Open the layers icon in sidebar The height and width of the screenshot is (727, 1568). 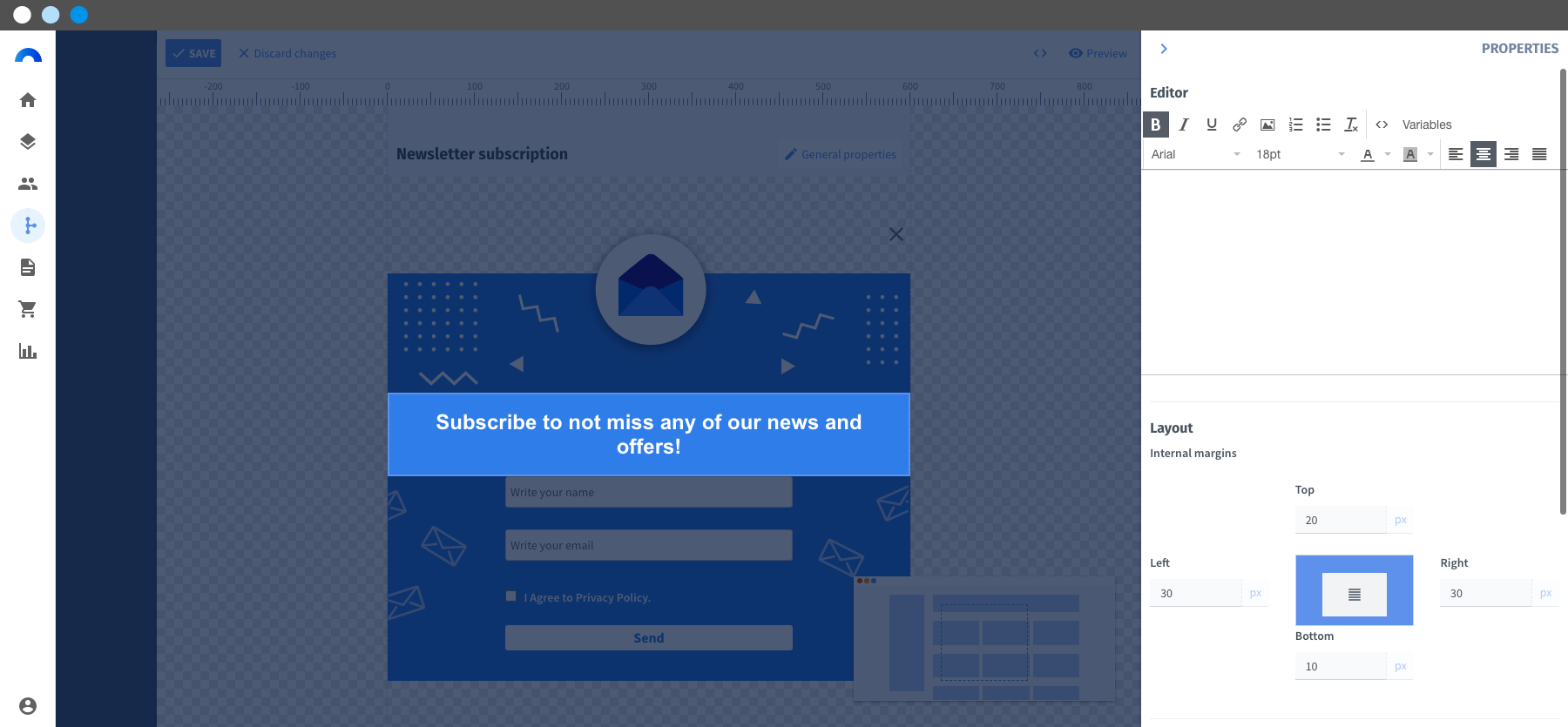(x=28, y=142)
